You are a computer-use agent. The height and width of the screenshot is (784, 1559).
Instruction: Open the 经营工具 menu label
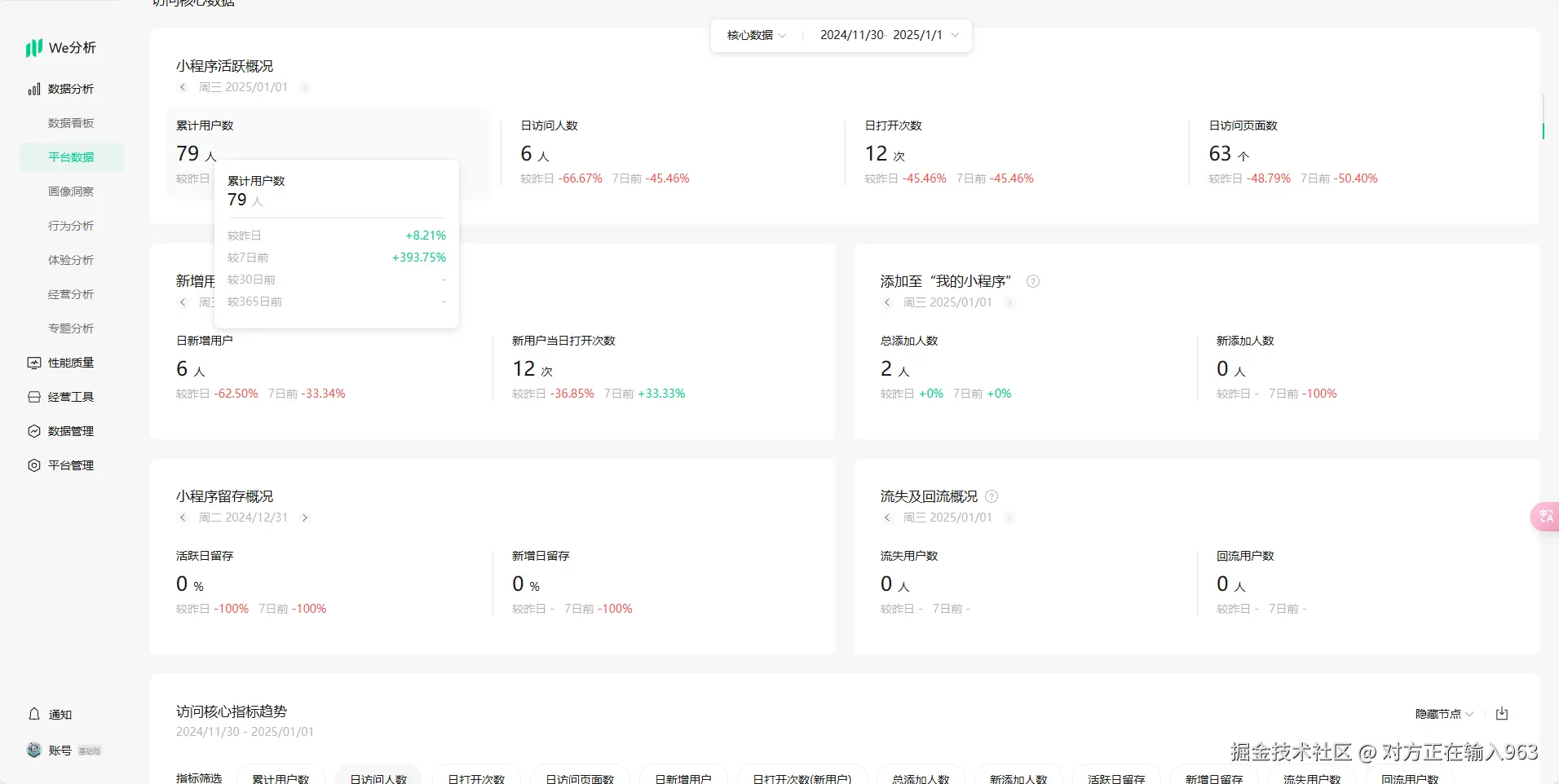[x=71, y=397]
